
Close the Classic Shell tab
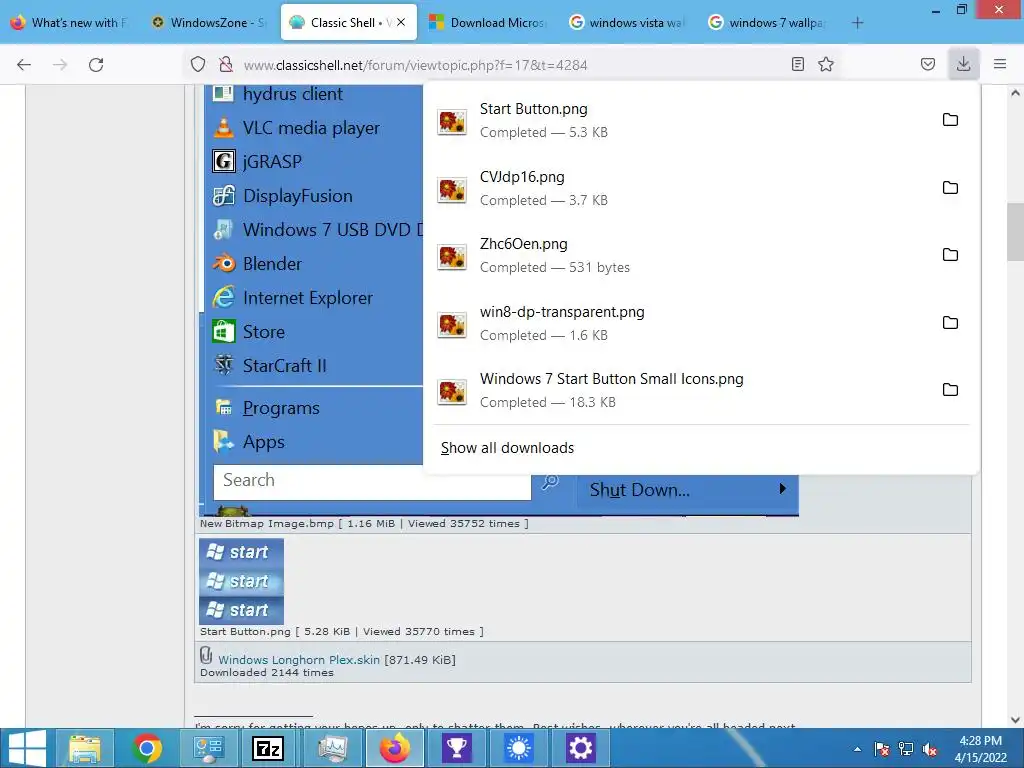(401, 22)
